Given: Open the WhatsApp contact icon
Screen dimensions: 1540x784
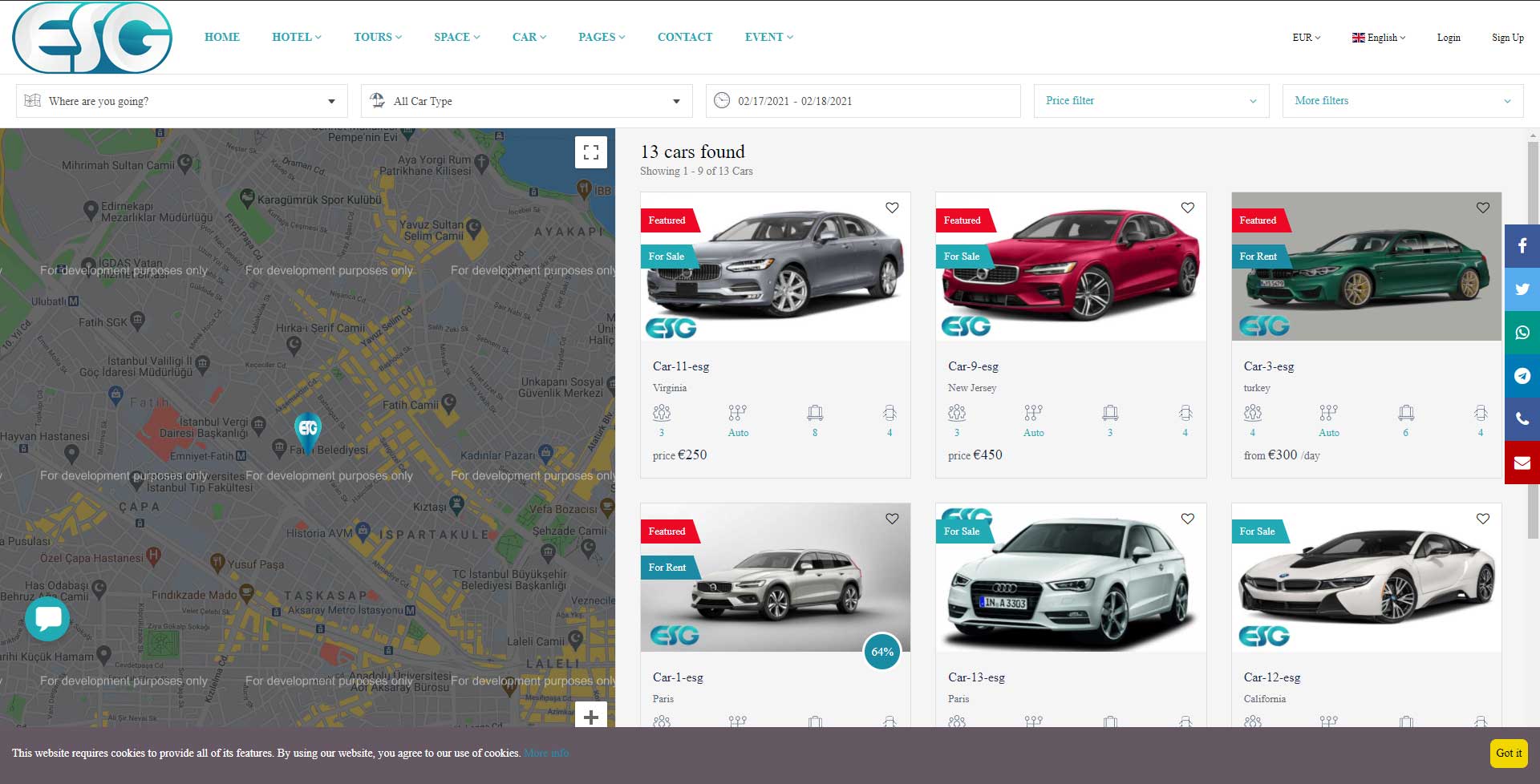Looking at the screenshot, I should point(1522,333).
